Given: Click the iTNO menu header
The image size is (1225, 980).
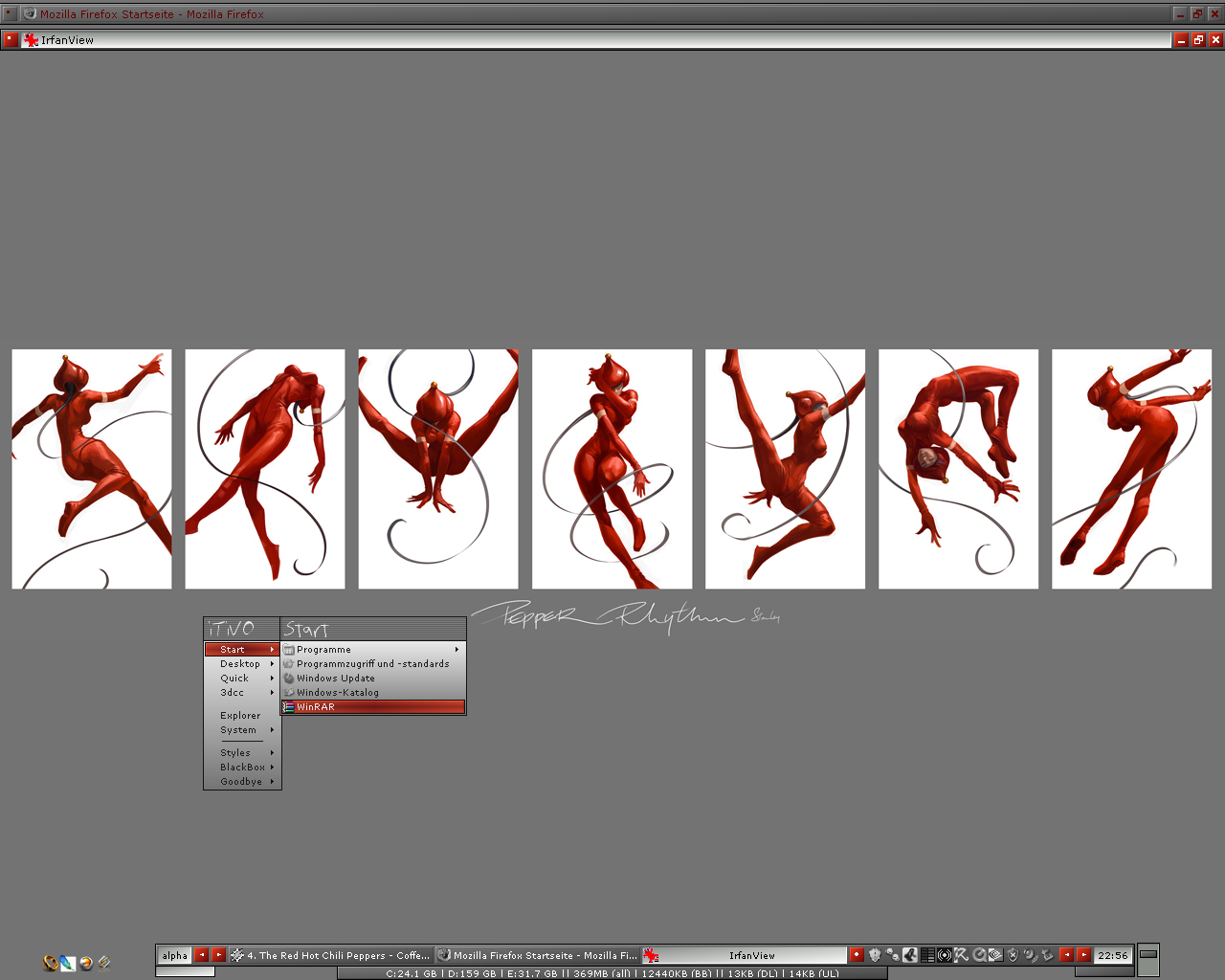Looking at the screenshot, I should tap(242, 629).
